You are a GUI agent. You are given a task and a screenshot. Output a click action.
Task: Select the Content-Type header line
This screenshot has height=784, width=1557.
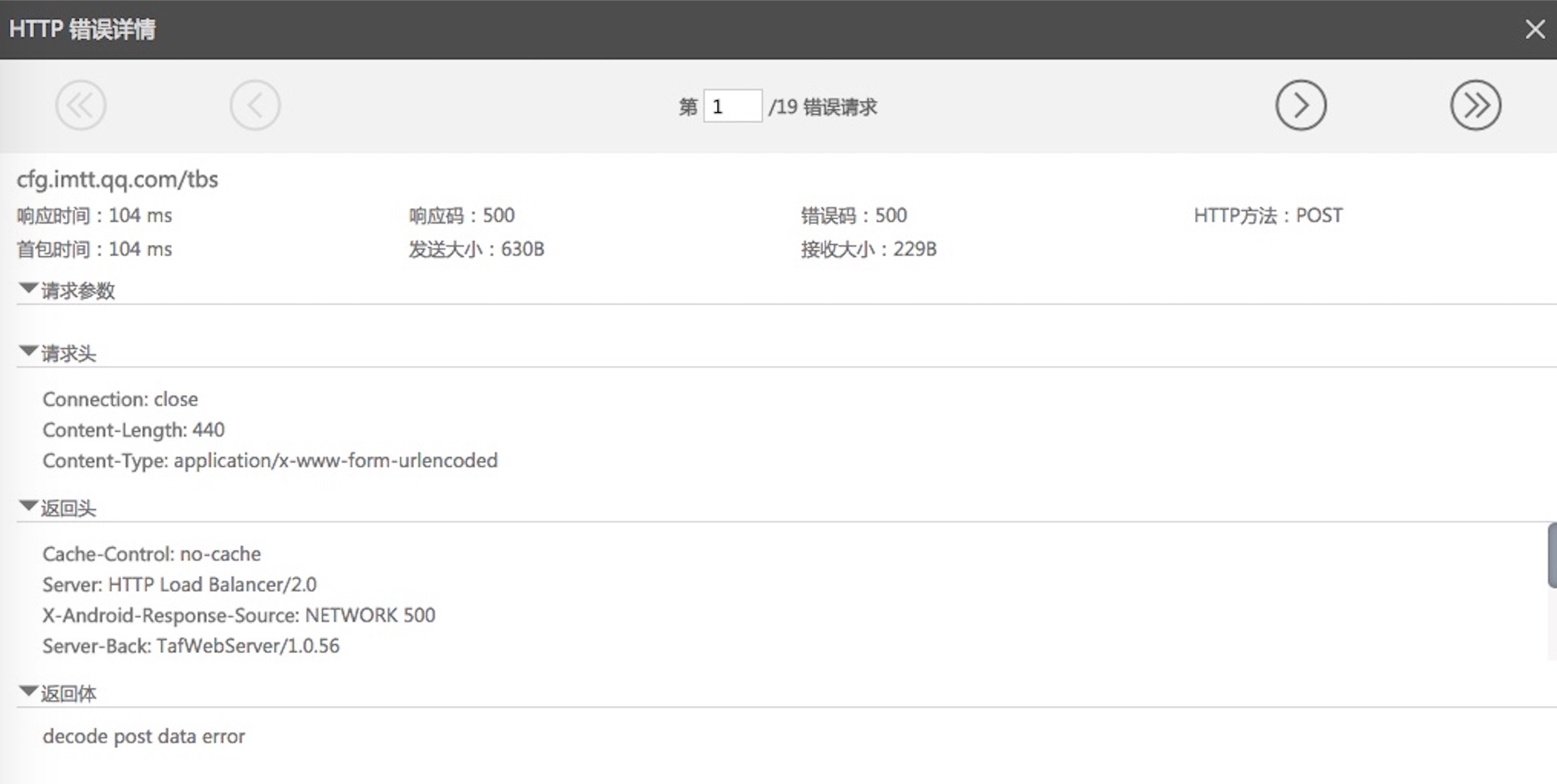(270, 460)
